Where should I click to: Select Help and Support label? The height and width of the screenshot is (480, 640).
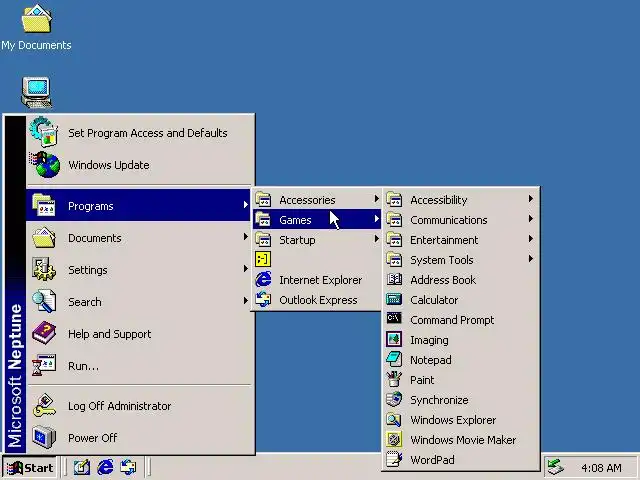pos(109,334)
